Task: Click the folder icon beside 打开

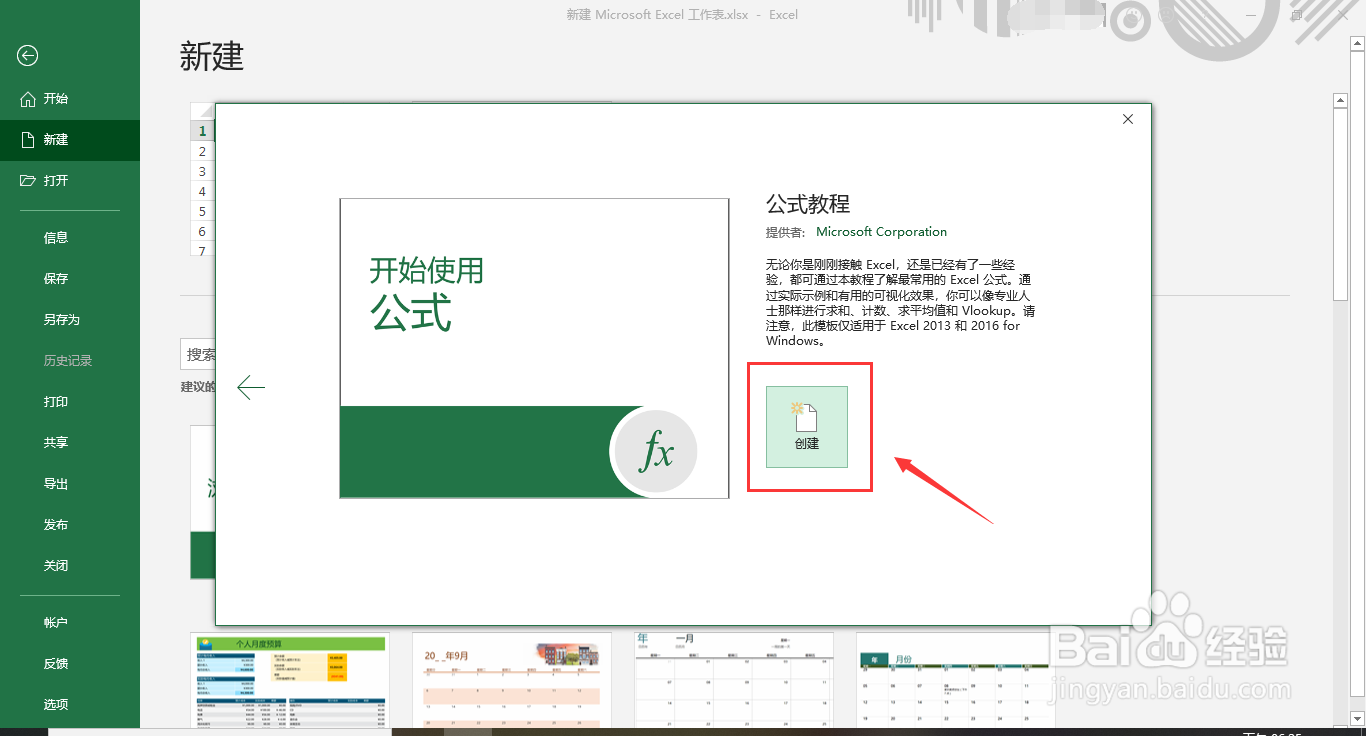Action: (x=28, y=181)
